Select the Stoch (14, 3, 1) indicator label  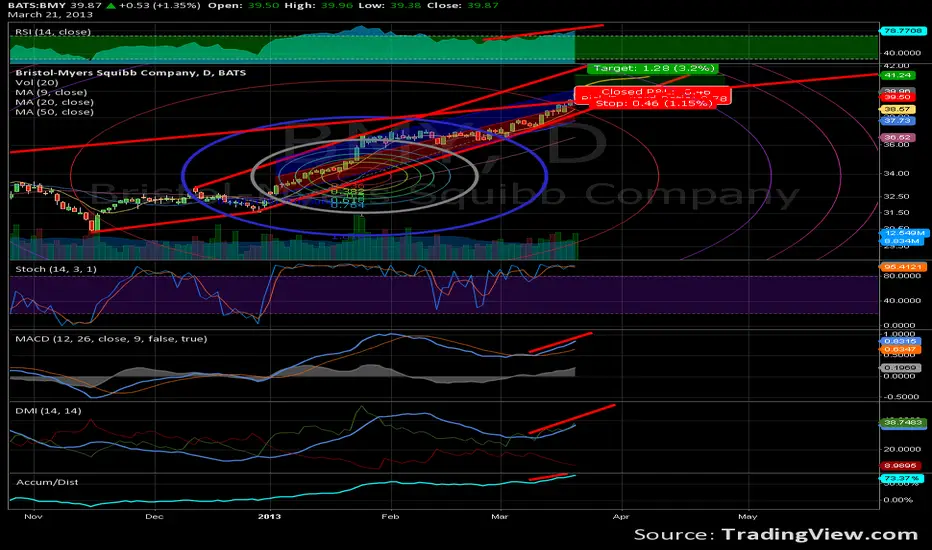[x=56, y=269]
